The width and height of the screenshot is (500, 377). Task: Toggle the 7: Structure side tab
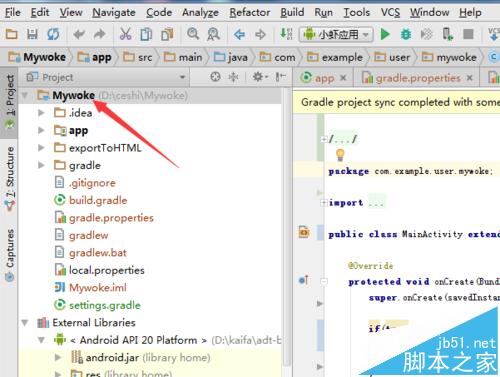[10, 179]
